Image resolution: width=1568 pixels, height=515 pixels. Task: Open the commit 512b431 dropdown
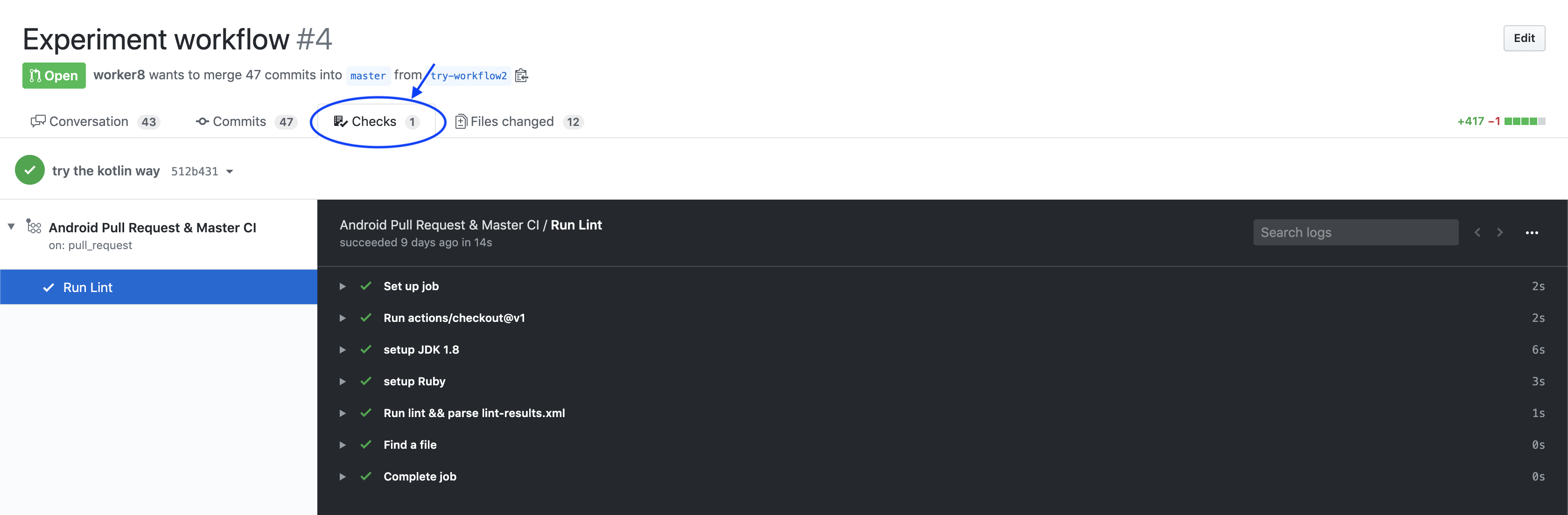[230, 172]
